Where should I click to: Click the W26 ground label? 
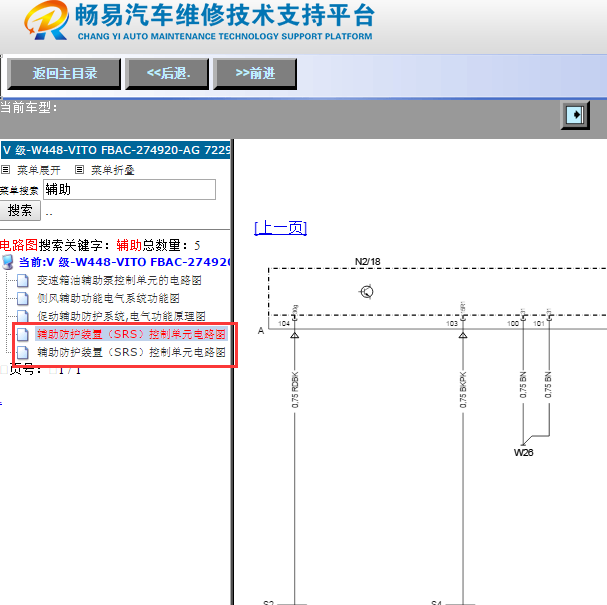click(x=523, y=452)
